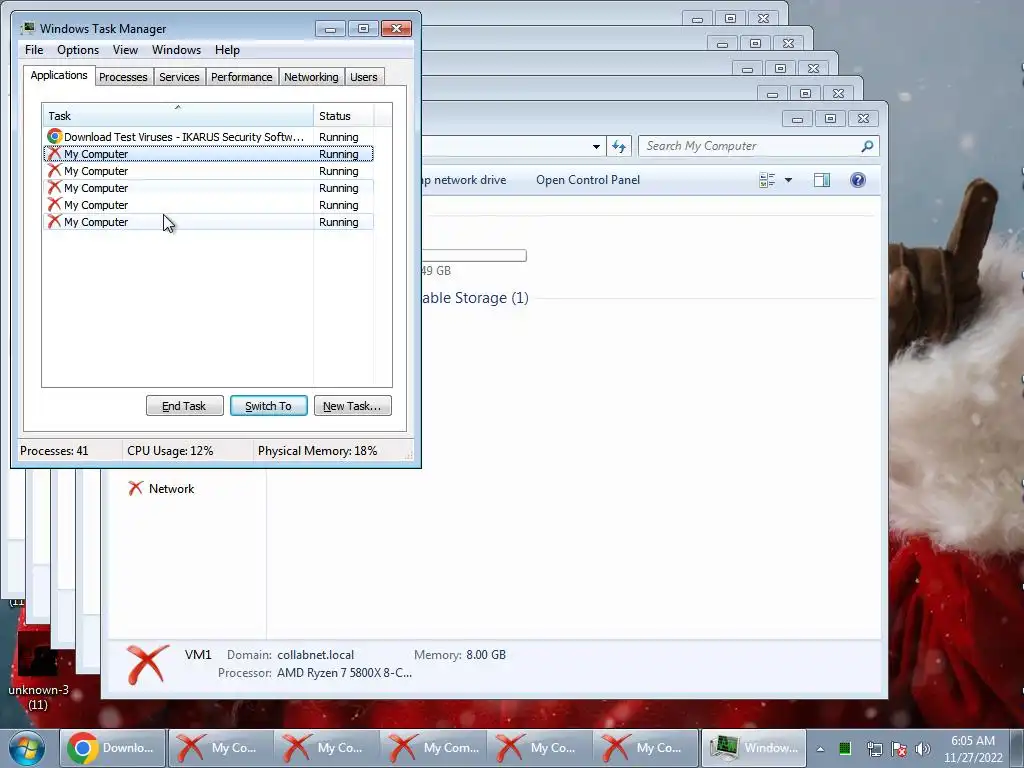This screenshot has width=1024, height=768.
Task: Click the End Task button
Action: tap(185, 406)
